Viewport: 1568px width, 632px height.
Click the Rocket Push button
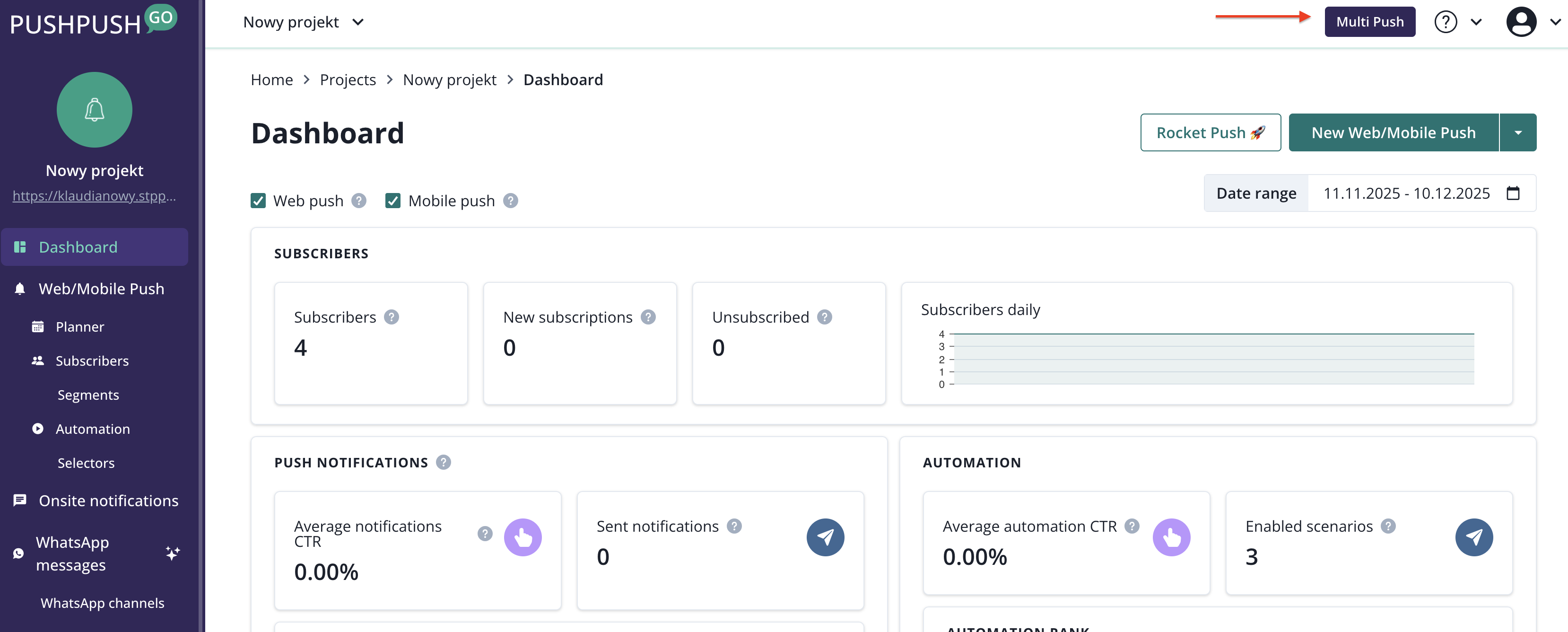click(1210, 133)
